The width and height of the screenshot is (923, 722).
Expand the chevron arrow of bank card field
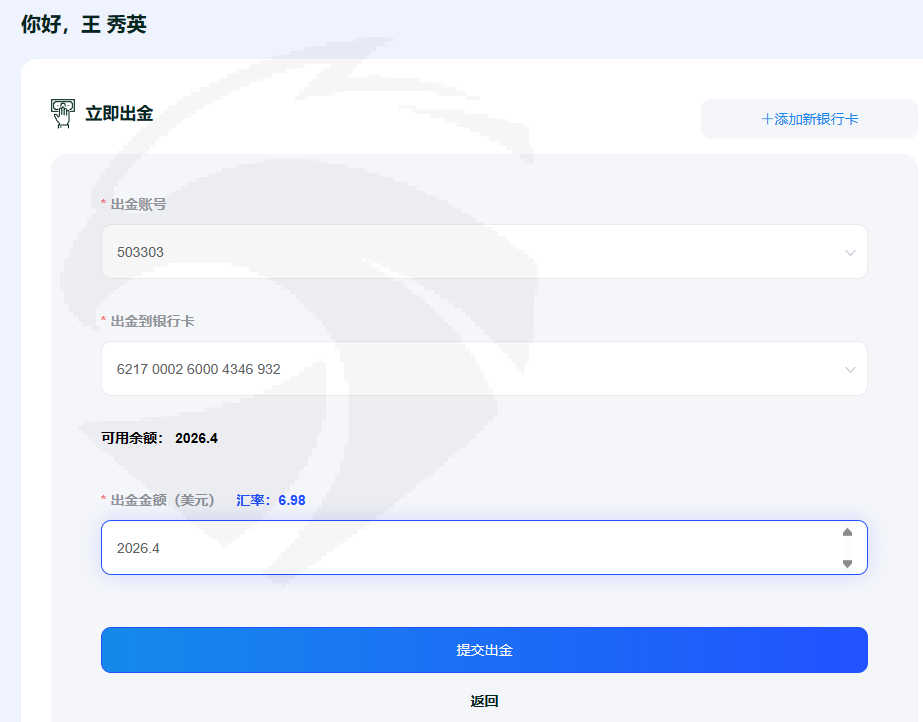coord(850,370)
